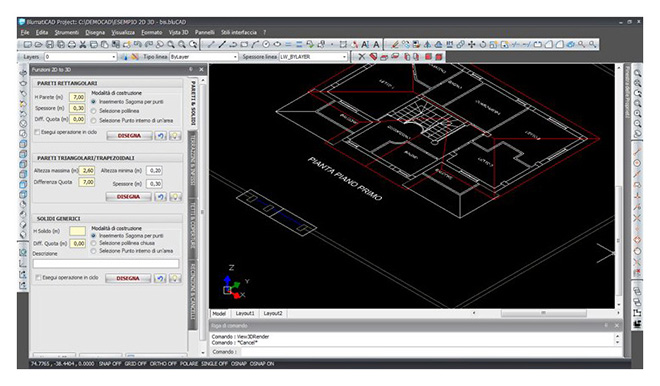Expand the Tipo linea ByLayer dropdown

pos(204,57)
